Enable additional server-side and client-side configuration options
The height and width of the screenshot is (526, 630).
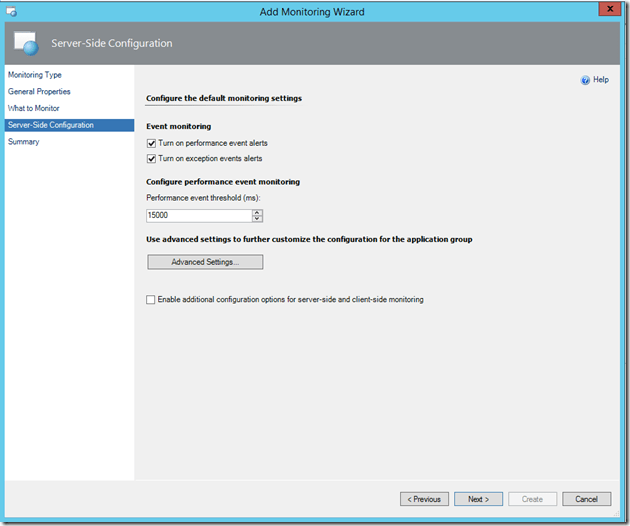pos(152,300)
